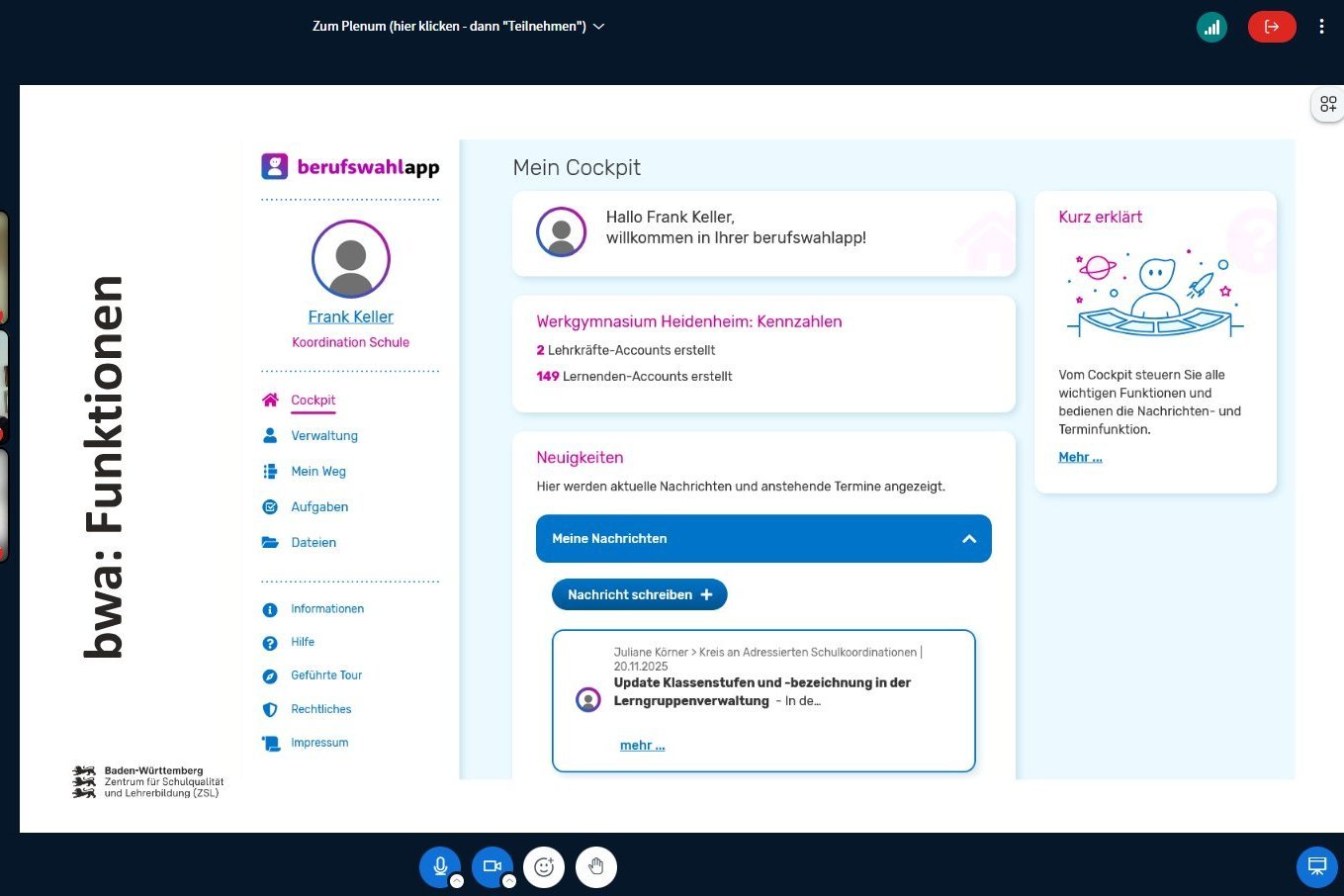This screenshot has height=896, width=1344.
Task: Click the house icon beside Cockpit
Action: [270, 401]
